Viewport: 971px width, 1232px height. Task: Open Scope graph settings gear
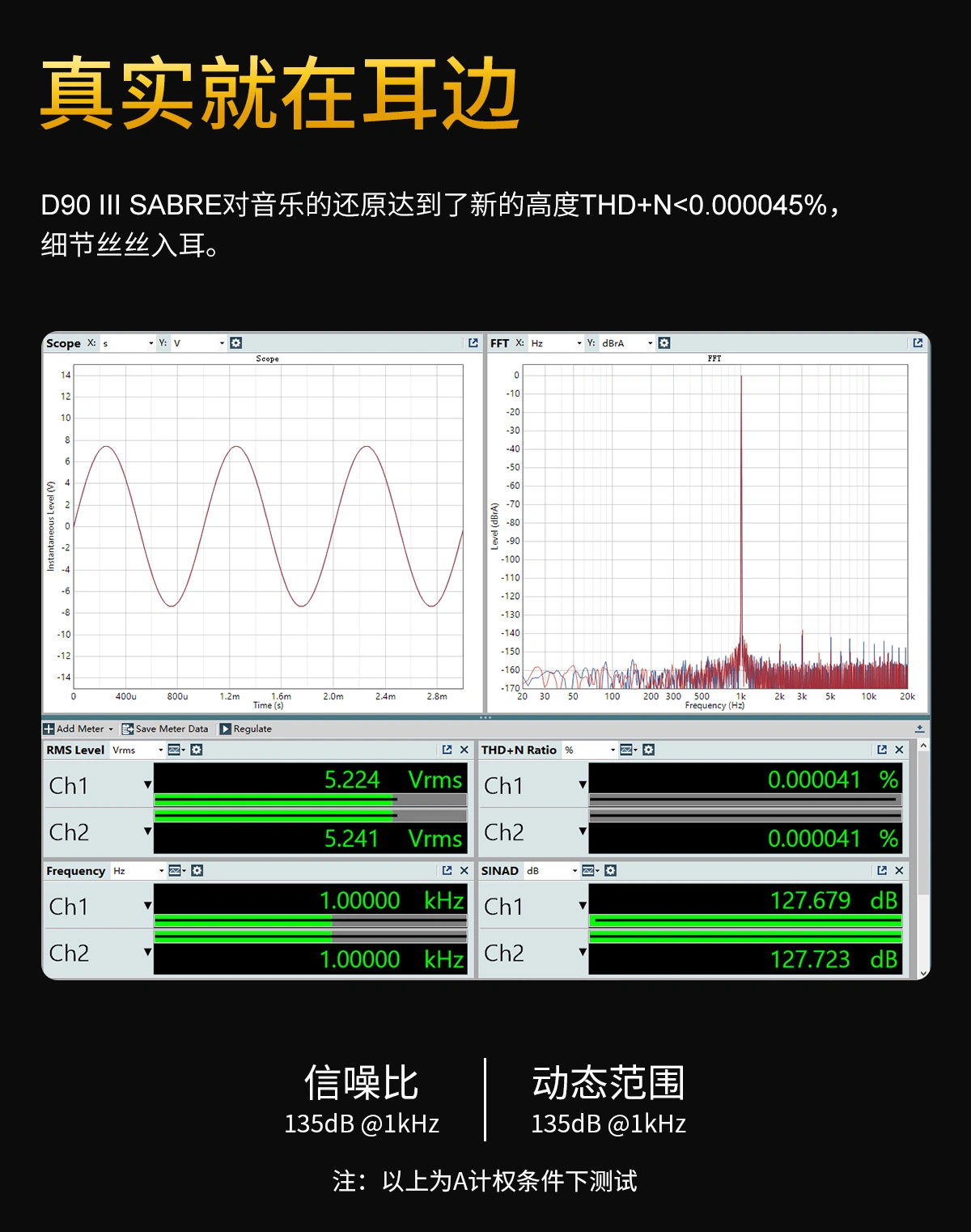tap(235, 343)
